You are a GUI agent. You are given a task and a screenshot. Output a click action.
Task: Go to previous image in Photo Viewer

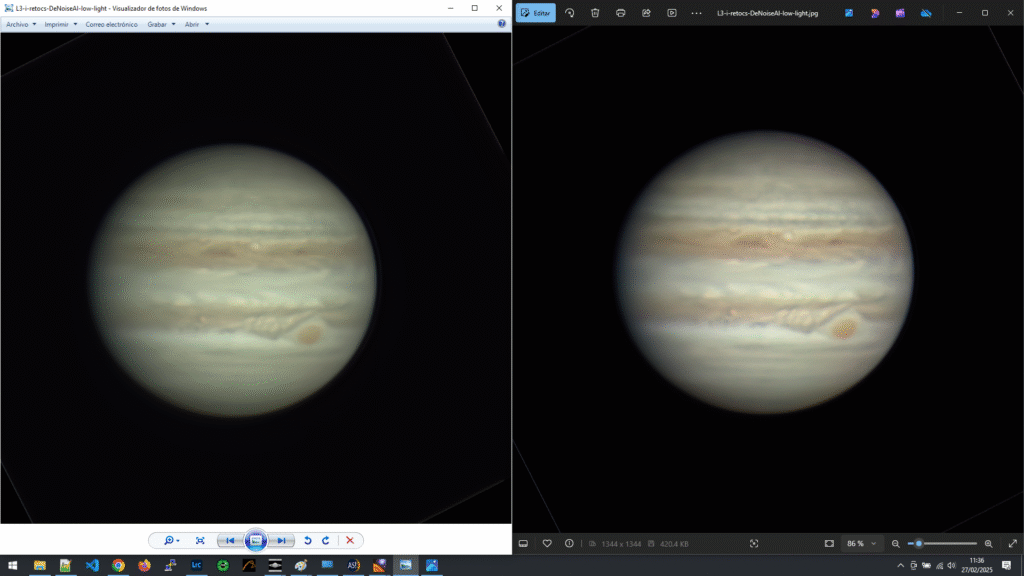coord(230,541)
